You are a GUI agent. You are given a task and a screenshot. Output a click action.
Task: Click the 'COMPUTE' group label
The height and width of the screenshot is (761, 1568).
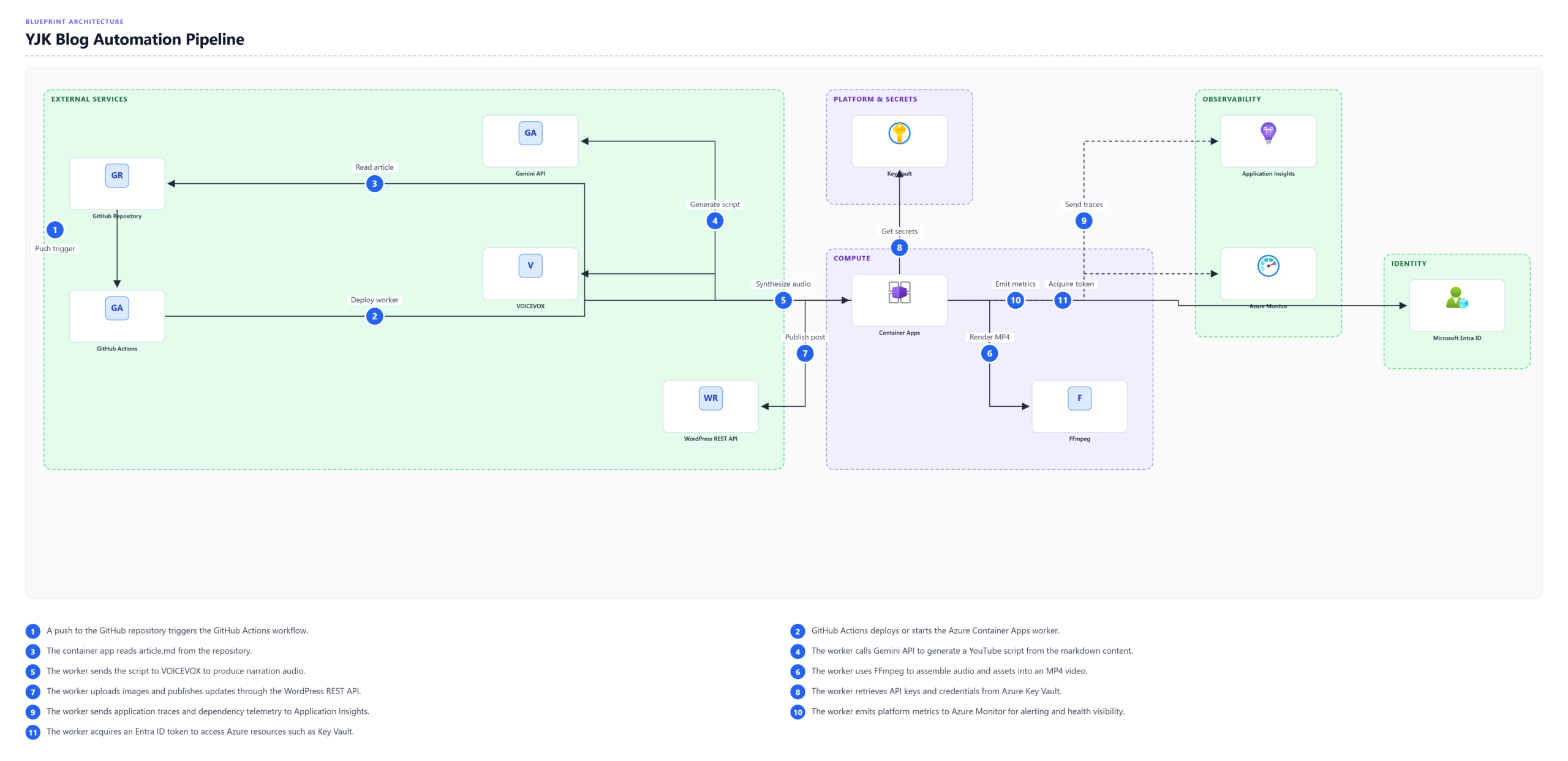click(851, 259)
